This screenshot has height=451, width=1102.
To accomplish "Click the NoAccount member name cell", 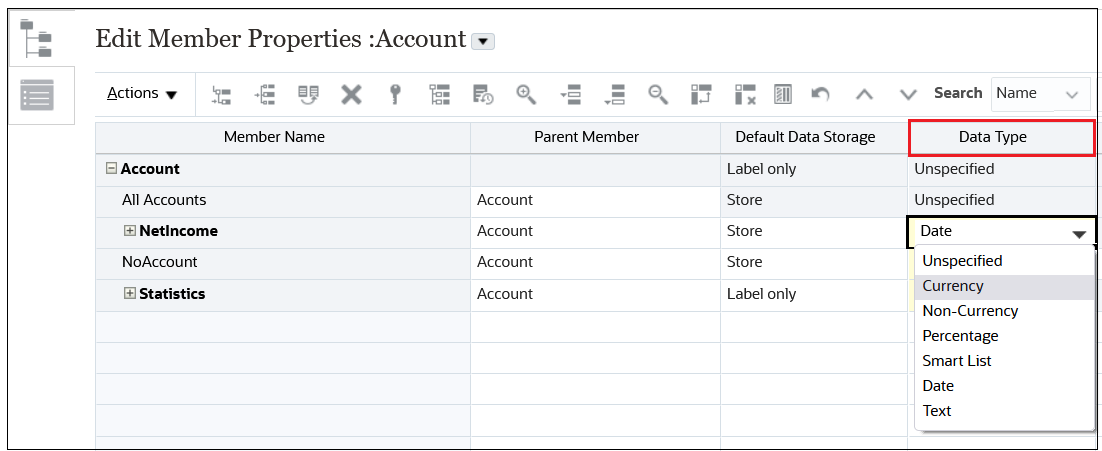I will [x=160, y=262].
